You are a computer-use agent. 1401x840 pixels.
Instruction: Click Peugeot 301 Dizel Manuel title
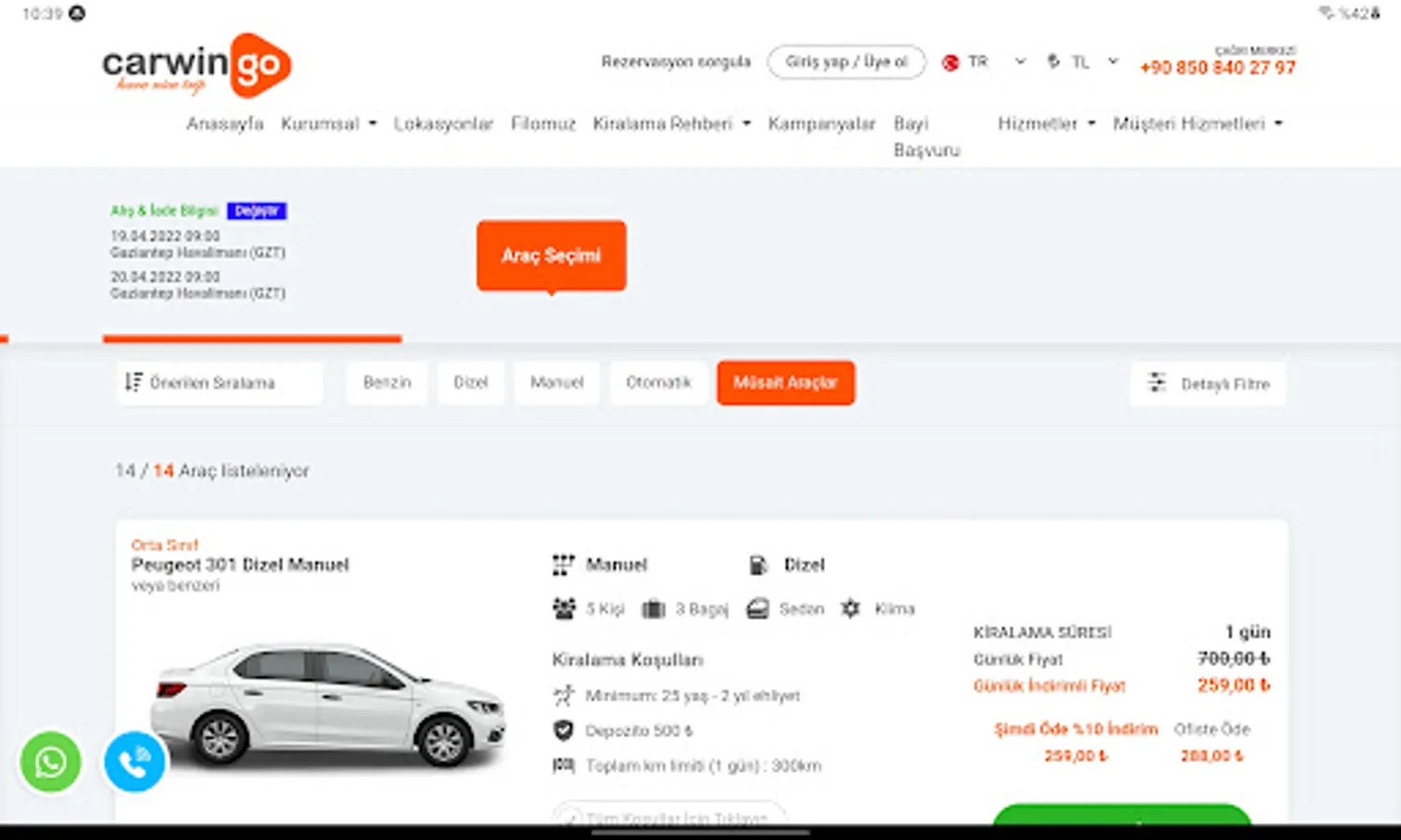pos(240,565)
